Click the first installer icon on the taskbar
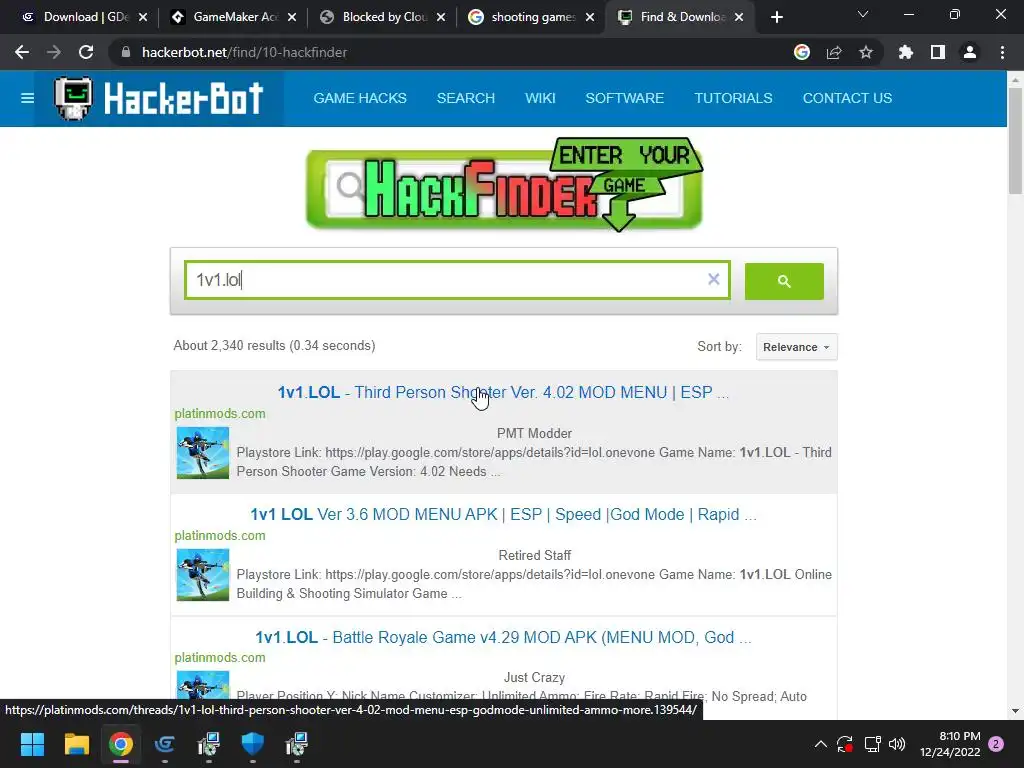 [208, 744]
